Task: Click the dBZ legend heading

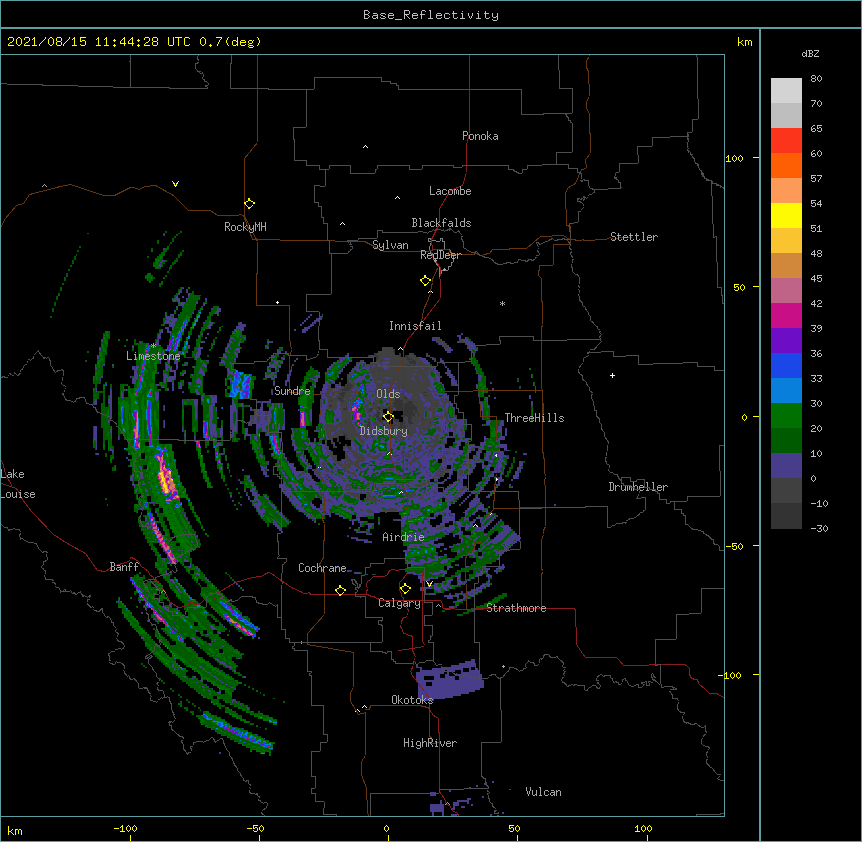Action: (x=810, y=53)
